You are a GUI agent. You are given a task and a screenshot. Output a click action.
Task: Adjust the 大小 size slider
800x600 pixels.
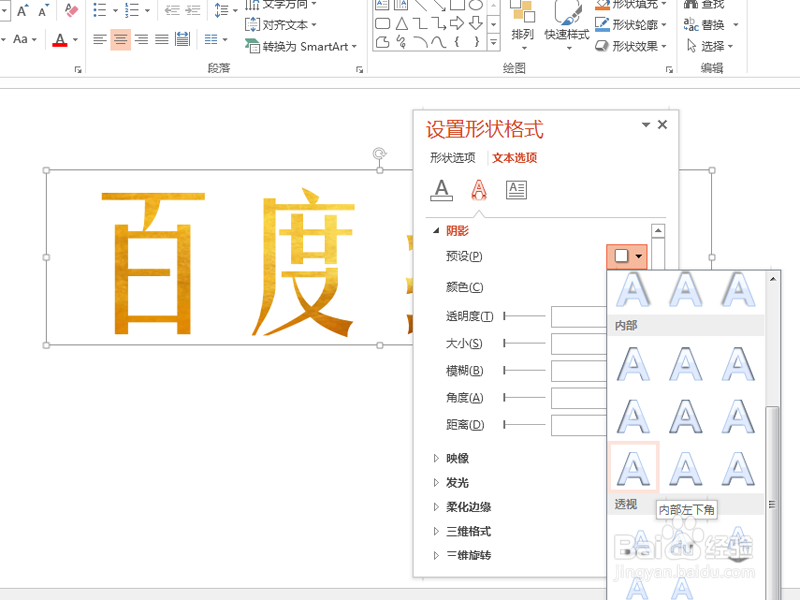click(x=524, y=343)
